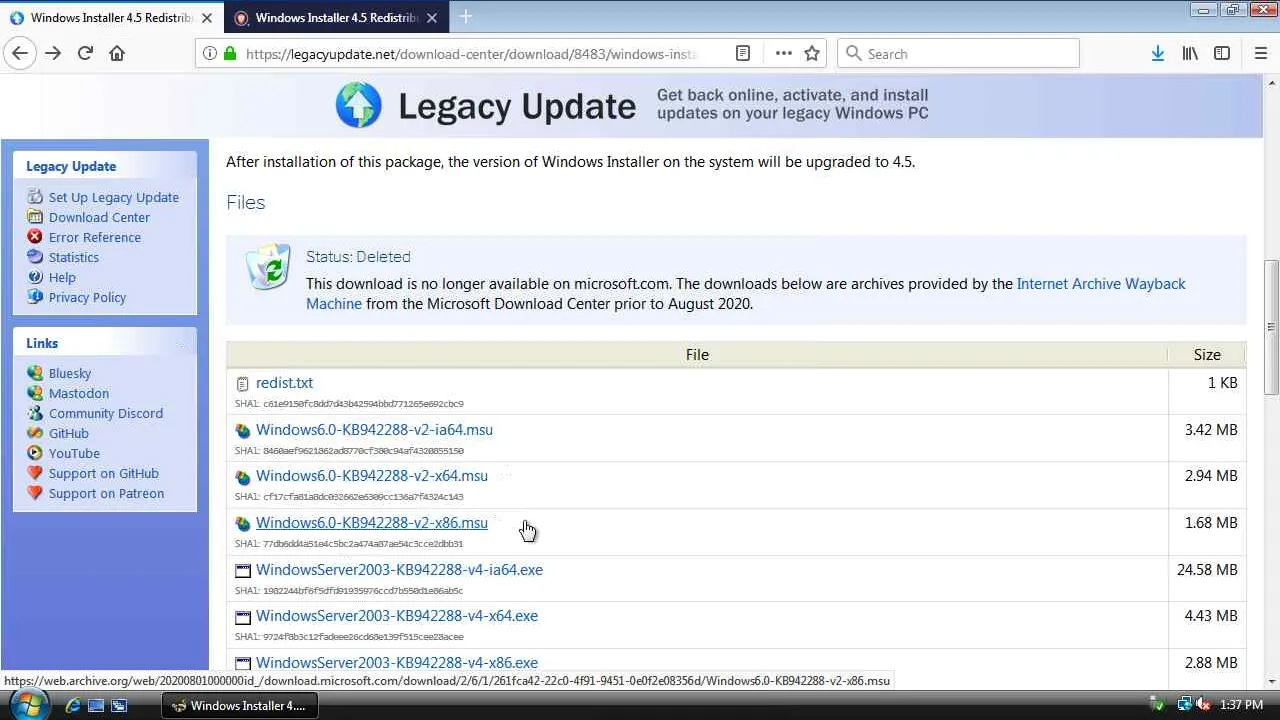This screenshot has width=1280, height=720.
Task: Open the network tray icon
Action: click(x=1186, y=705)
